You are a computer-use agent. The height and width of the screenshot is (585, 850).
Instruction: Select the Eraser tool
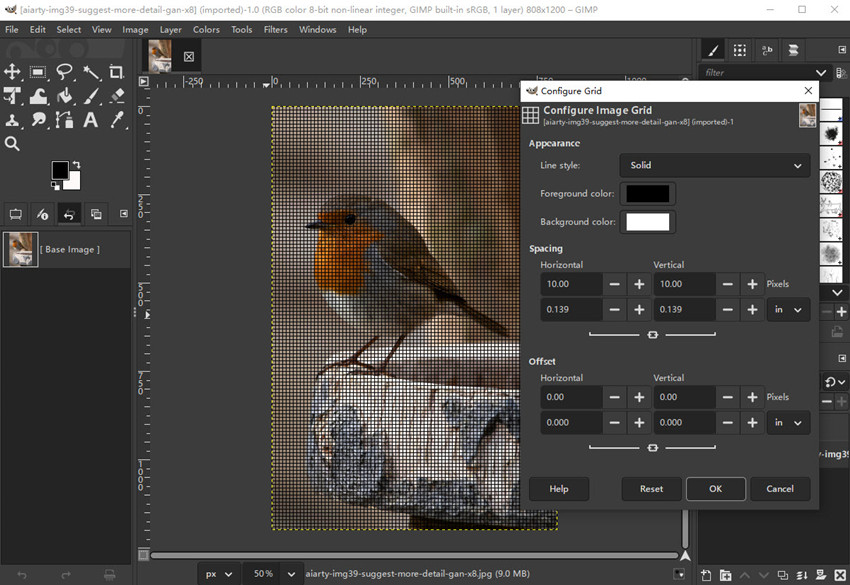116,96
